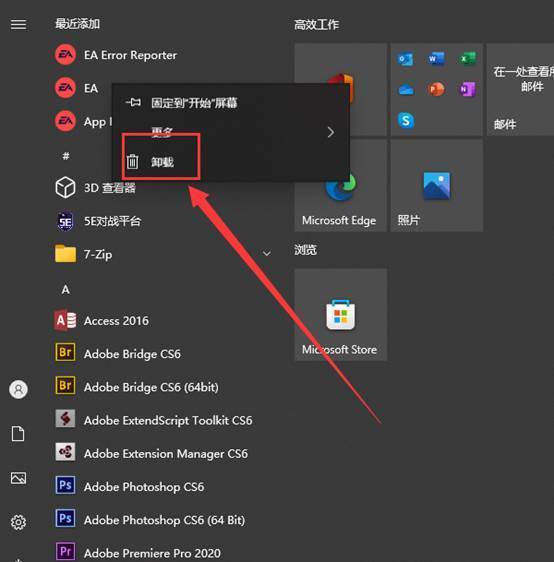Select 固定到"开始"屏幕 in context menu
Viewport: 554px width, 562px height.
tap(231, 103)
